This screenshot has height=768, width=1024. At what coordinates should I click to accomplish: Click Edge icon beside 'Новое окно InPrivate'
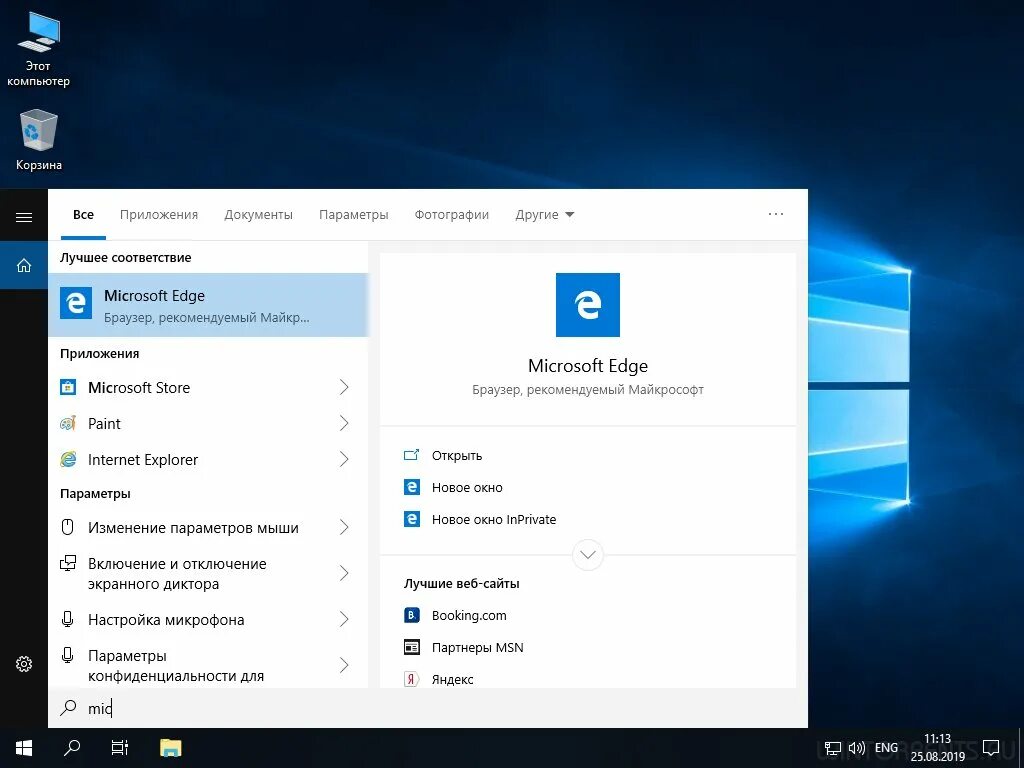[x=411, y=519]
